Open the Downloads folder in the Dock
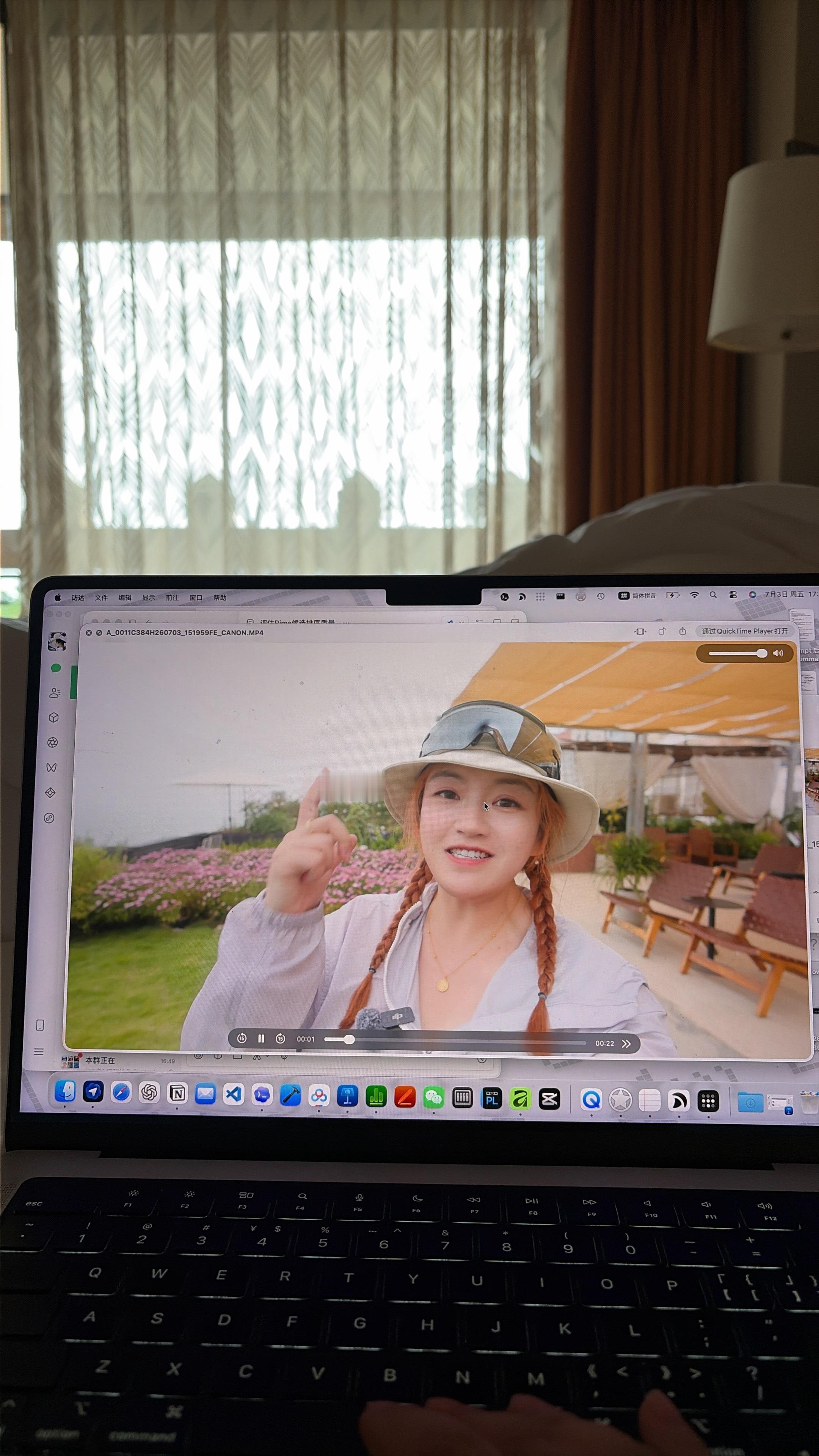The image size is (819, 1456). (x=750, y=1102)
